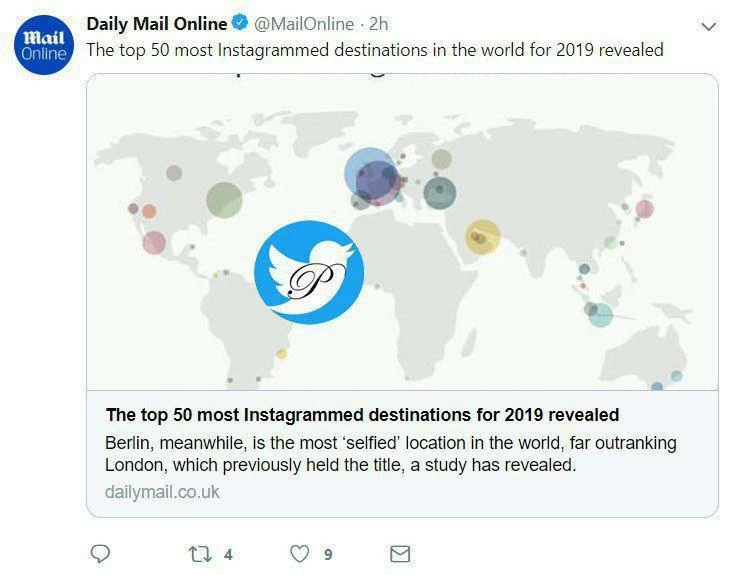Click the card headline about Instagrammed destinations
733x575 pixels.
pyautogui.click(x=362, y=414)
